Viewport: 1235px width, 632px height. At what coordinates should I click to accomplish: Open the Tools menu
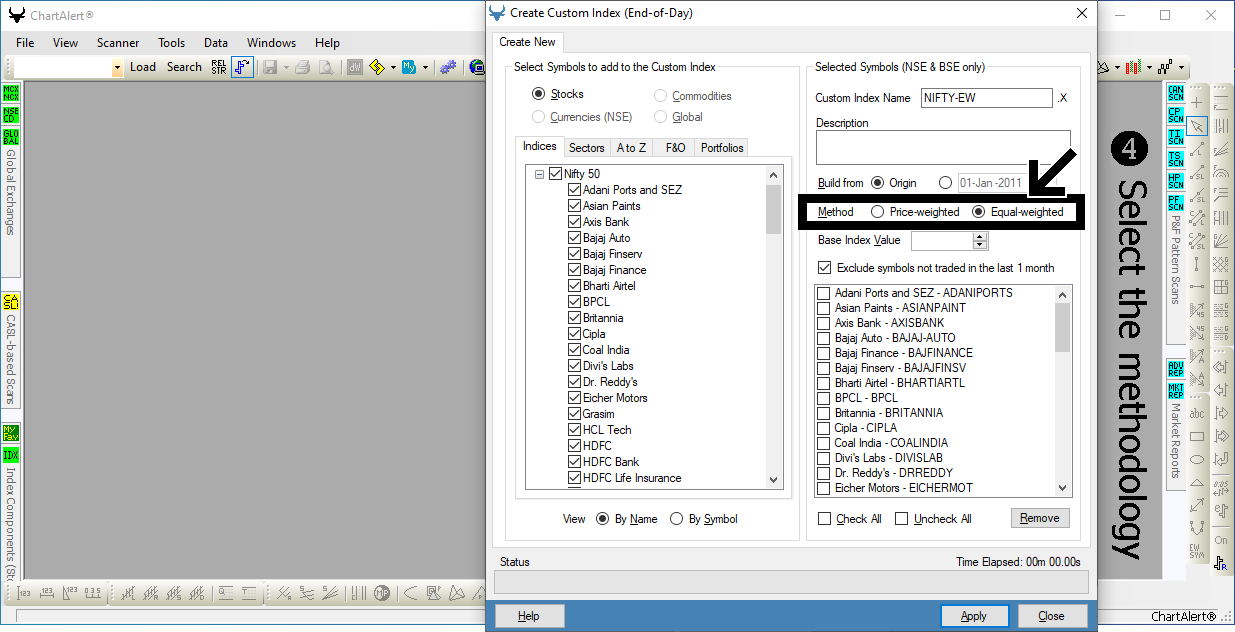pyautogui.click(x=172, y=43)
